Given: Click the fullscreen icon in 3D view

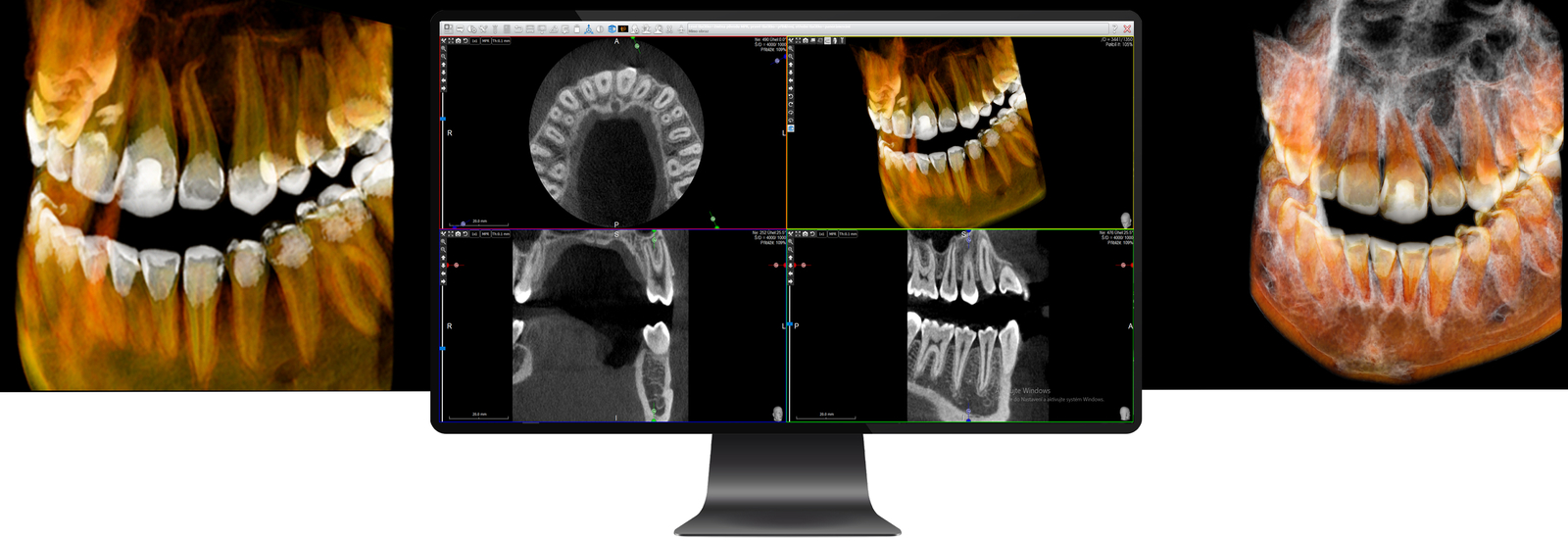Looking at the screenshot, I should pos(798,41).
